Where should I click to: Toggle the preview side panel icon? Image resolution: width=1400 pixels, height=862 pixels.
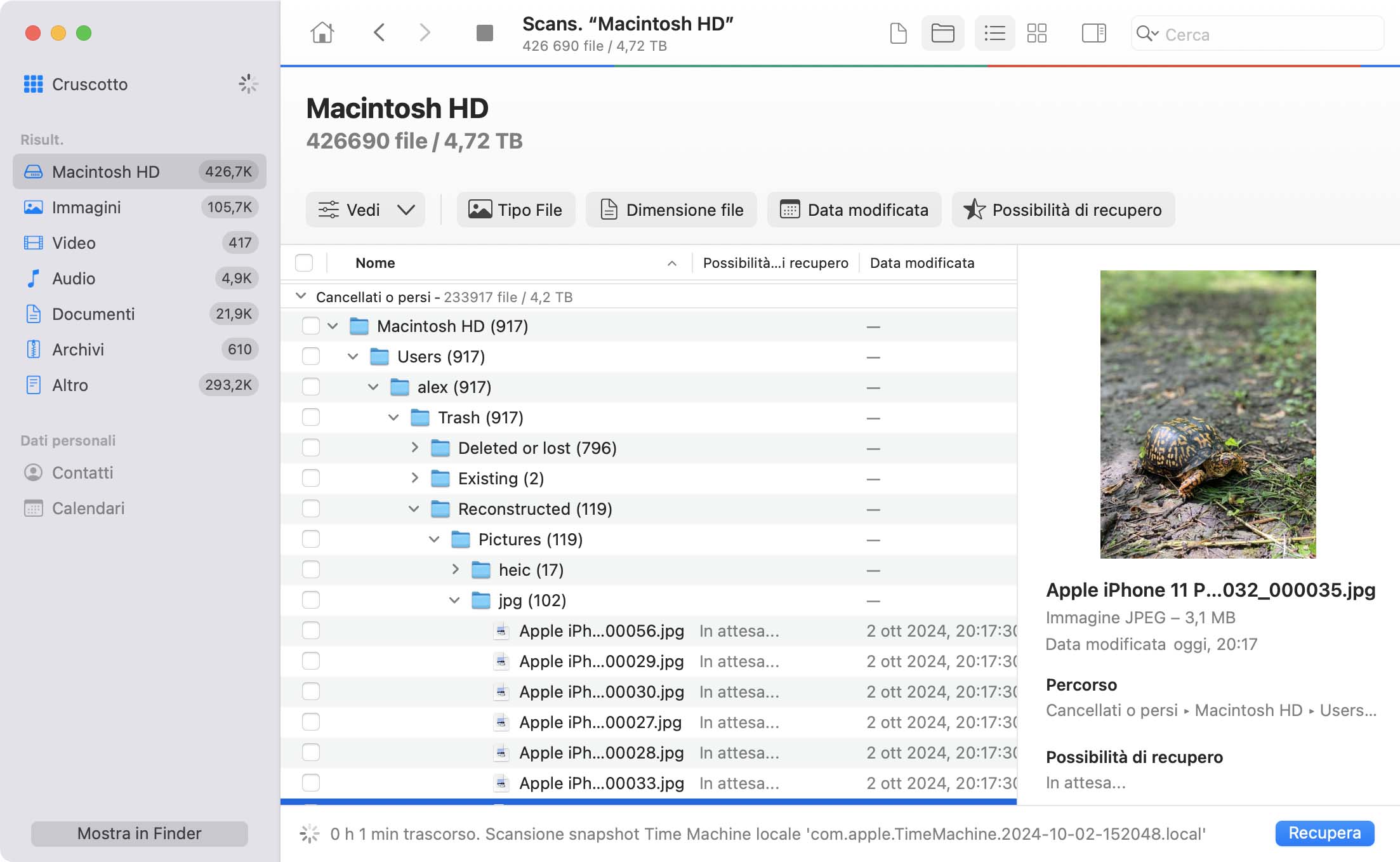click(x=1093, y=33)
